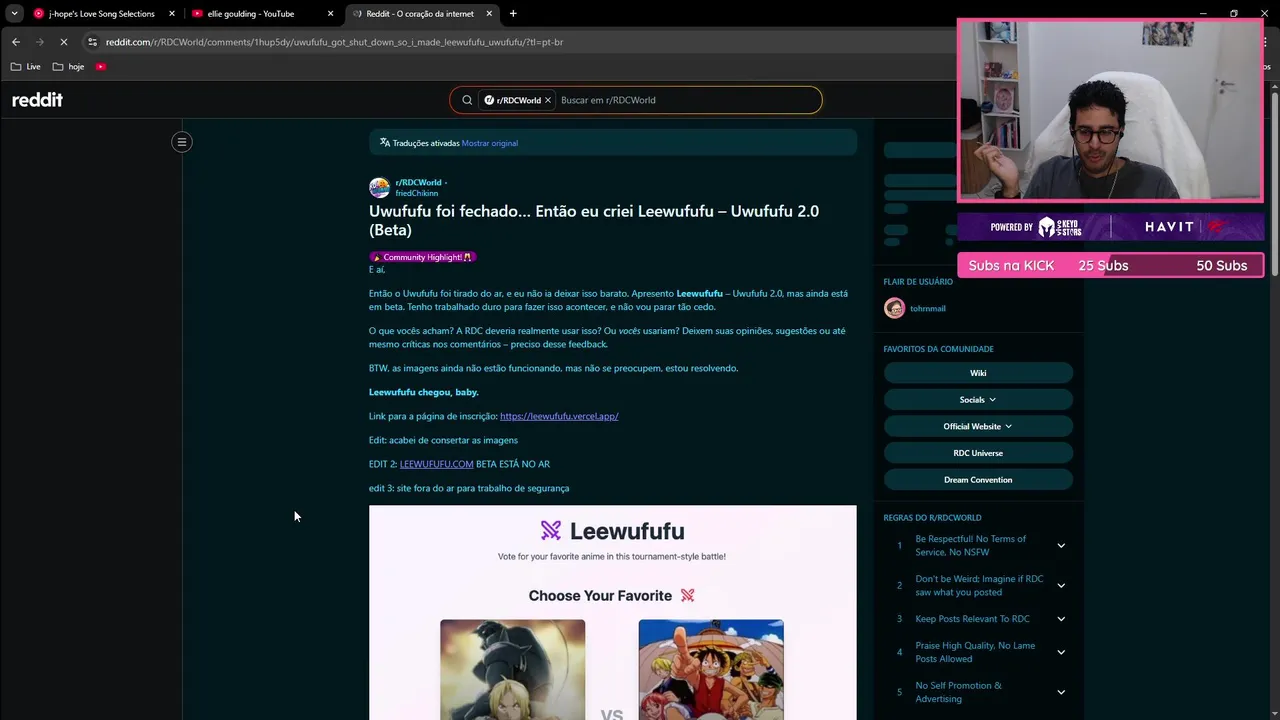Screen dimensions: 1280x720
Task: Open the hoje bookmarks folder
Action: click(x=68, y=67)
